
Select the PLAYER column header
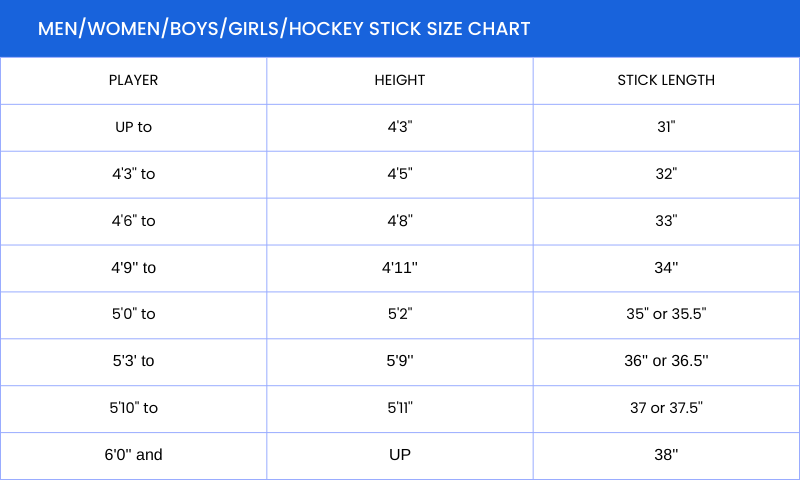tap(133, 80)
